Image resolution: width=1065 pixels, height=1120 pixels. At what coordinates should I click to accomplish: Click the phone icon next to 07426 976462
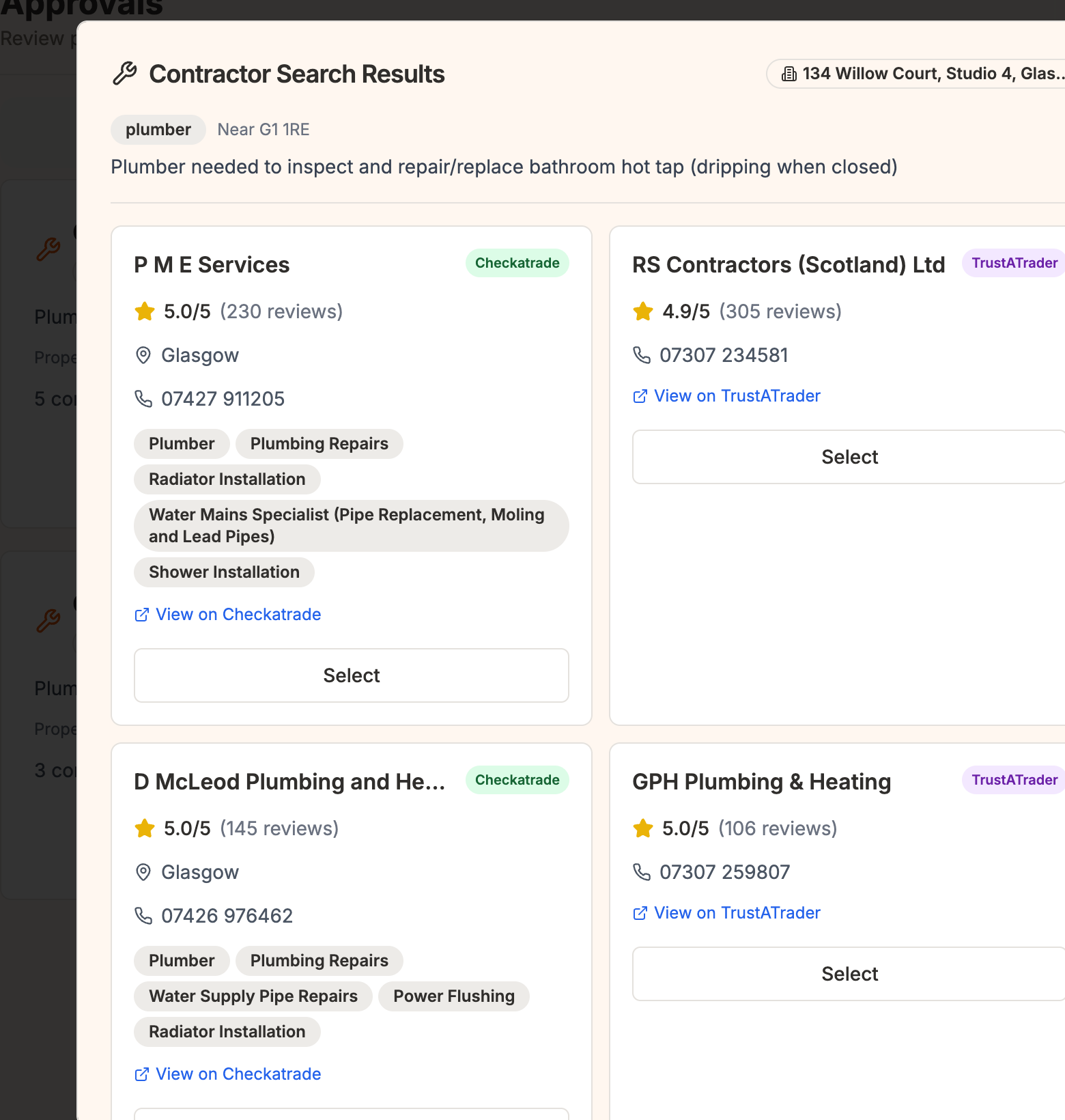143,916
